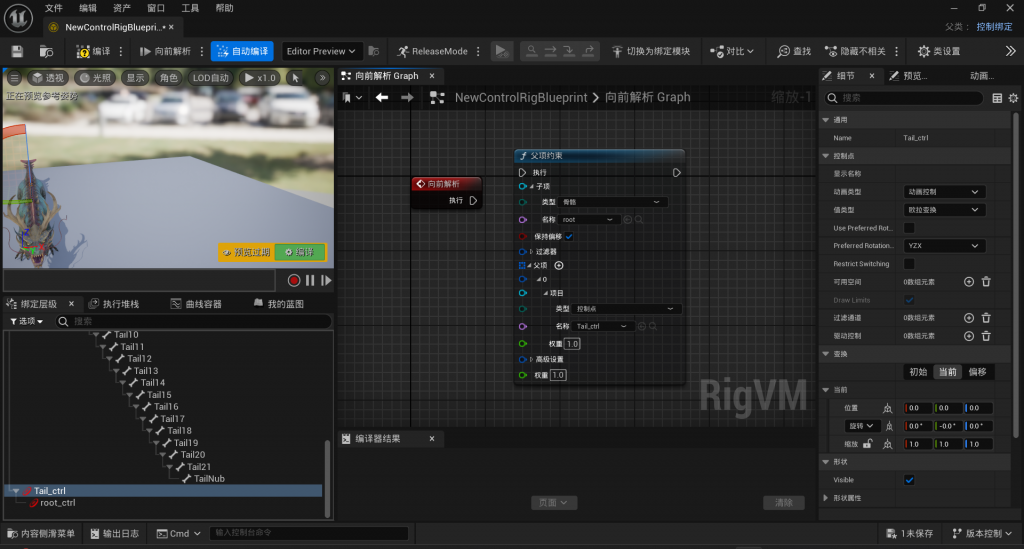Open the ReleaseMode execution mode
Viewport: 1024px width, 549px height.
pos(432,51)
